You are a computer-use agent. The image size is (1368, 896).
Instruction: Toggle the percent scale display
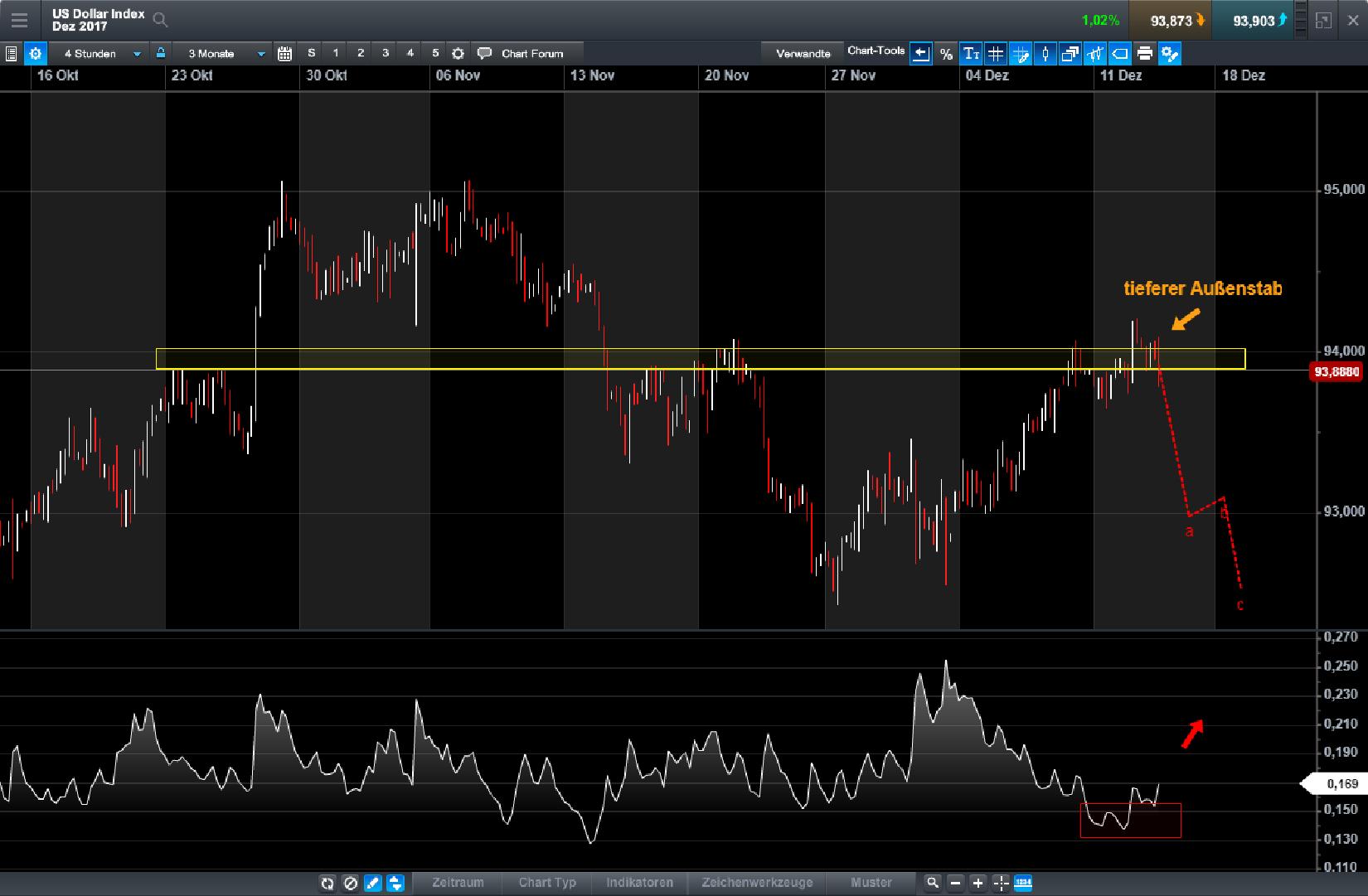point(946,53)
